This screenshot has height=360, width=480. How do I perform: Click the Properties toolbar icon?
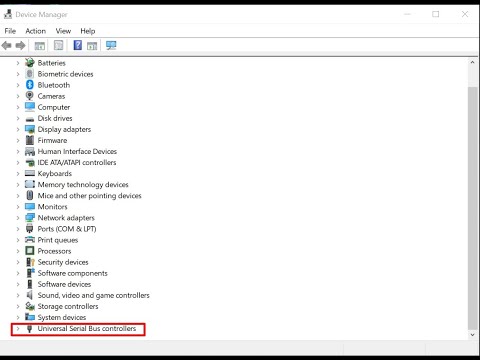tap(59, 45)
